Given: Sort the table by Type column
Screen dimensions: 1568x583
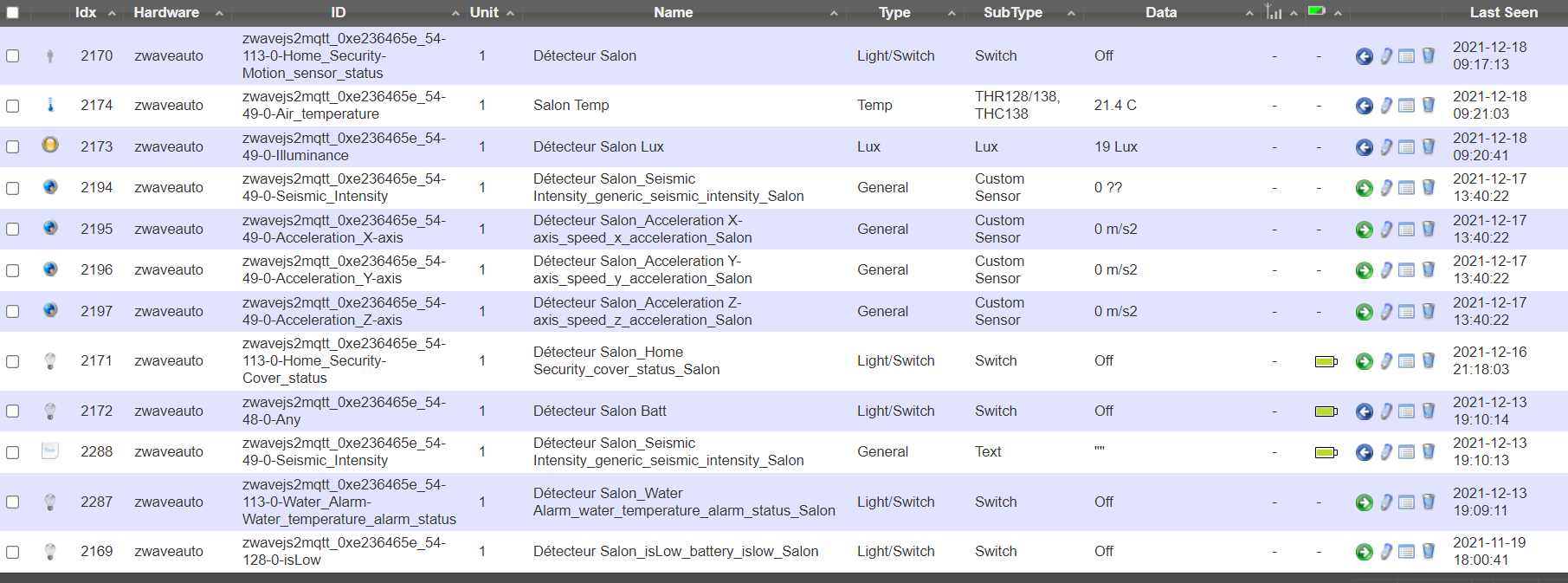Looking at the screenshot, I should (894, 12).
